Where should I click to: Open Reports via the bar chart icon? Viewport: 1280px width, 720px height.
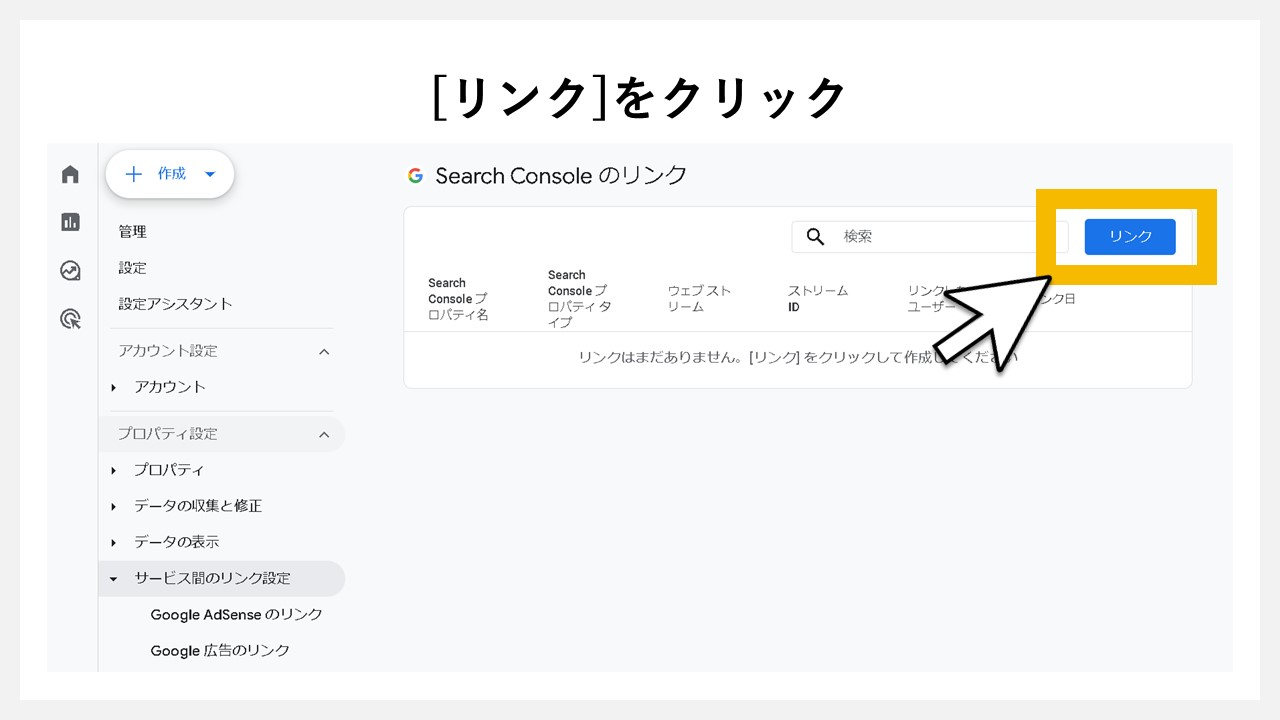(69, 222)
